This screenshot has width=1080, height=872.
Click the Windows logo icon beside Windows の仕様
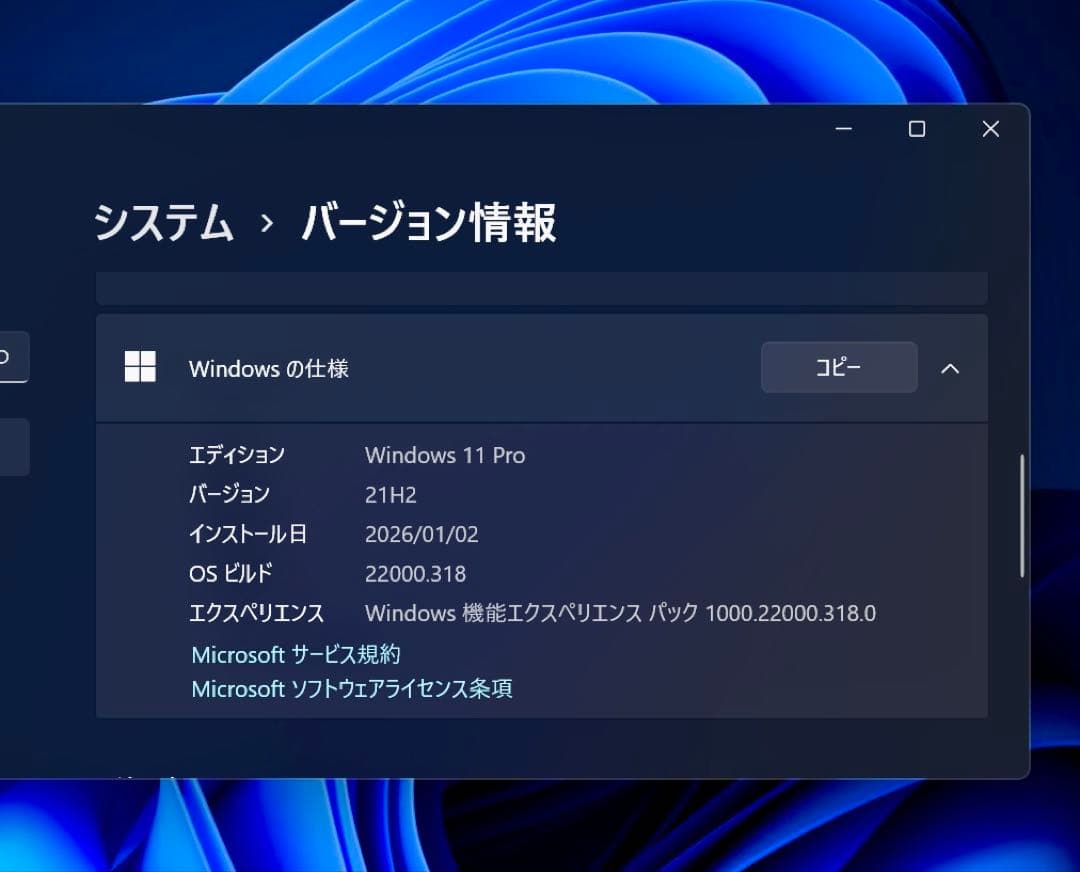point(140,367)
